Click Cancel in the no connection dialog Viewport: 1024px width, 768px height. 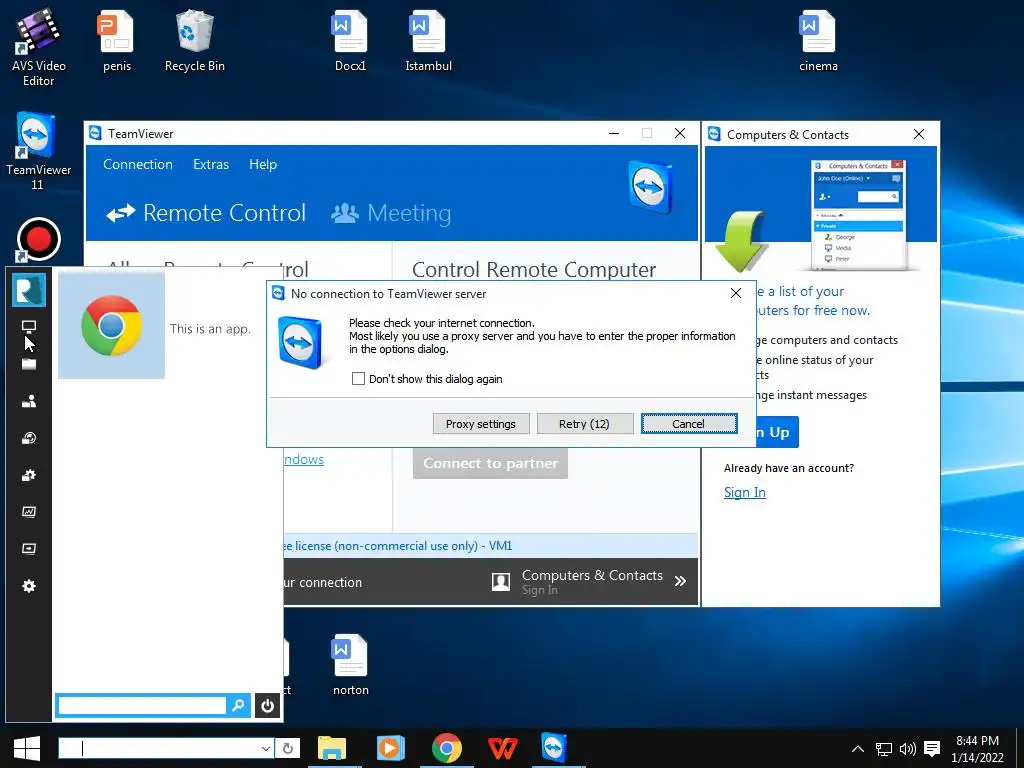tap(689, 424)
